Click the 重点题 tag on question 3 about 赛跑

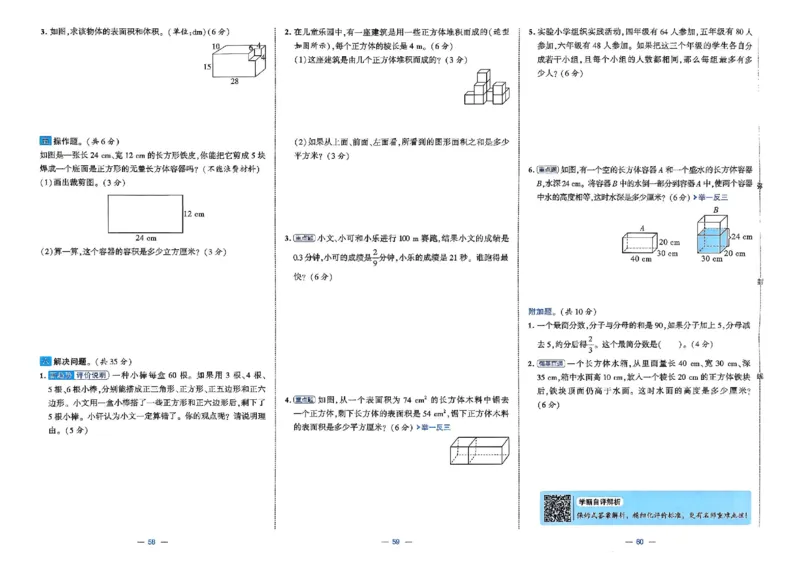tap(304, 238)
